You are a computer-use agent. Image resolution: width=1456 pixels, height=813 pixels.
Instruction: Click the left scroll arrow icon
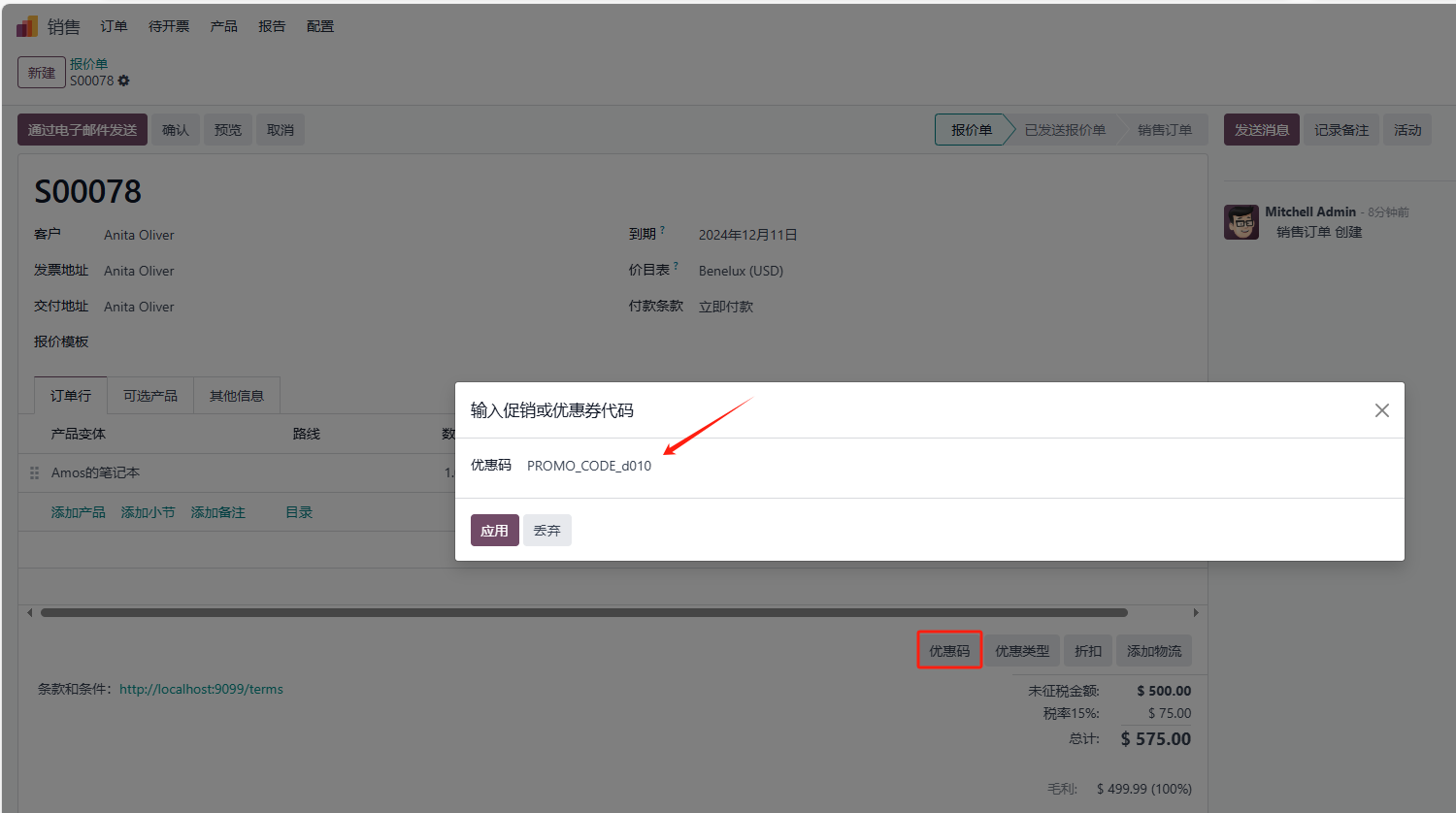coord(29,612)
